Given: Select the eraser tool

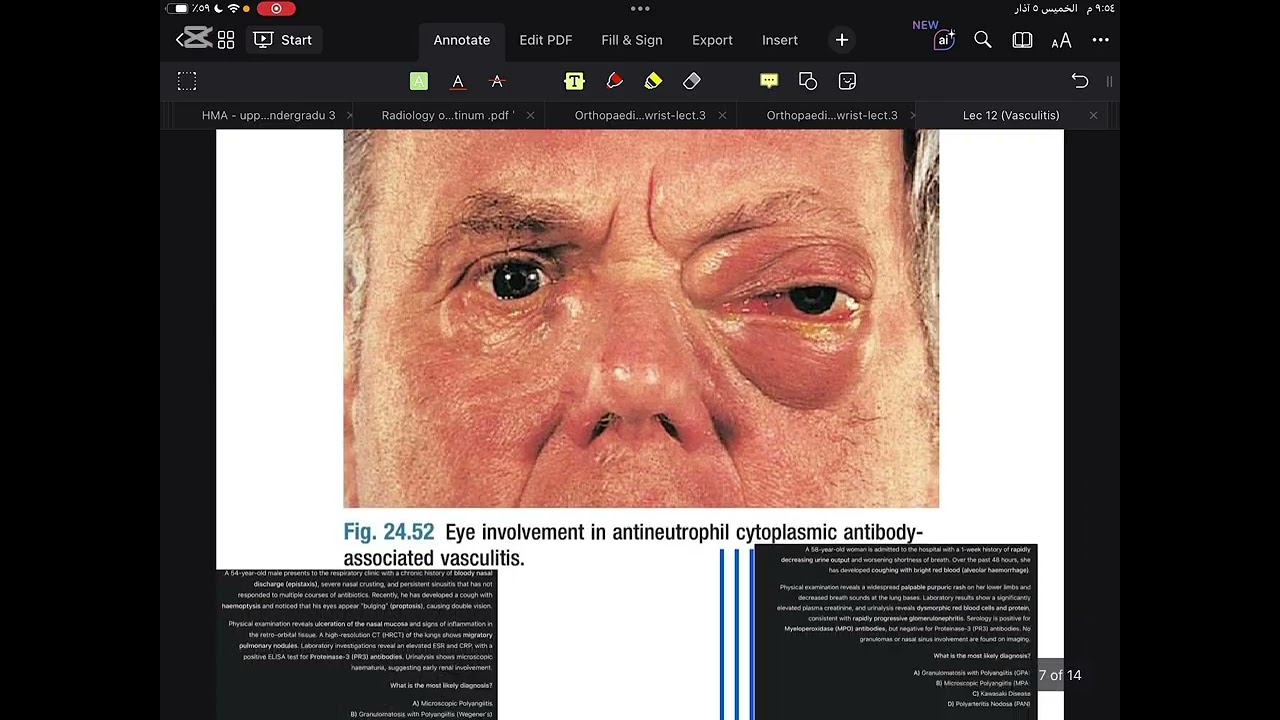Looking at the screenshot, I should (692, 81).
